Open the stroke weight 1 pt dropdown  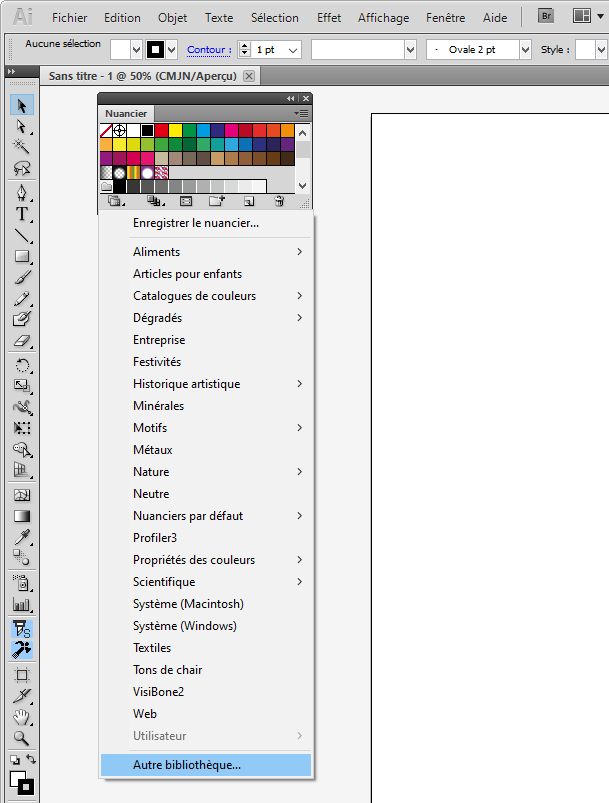click(293, 50)
